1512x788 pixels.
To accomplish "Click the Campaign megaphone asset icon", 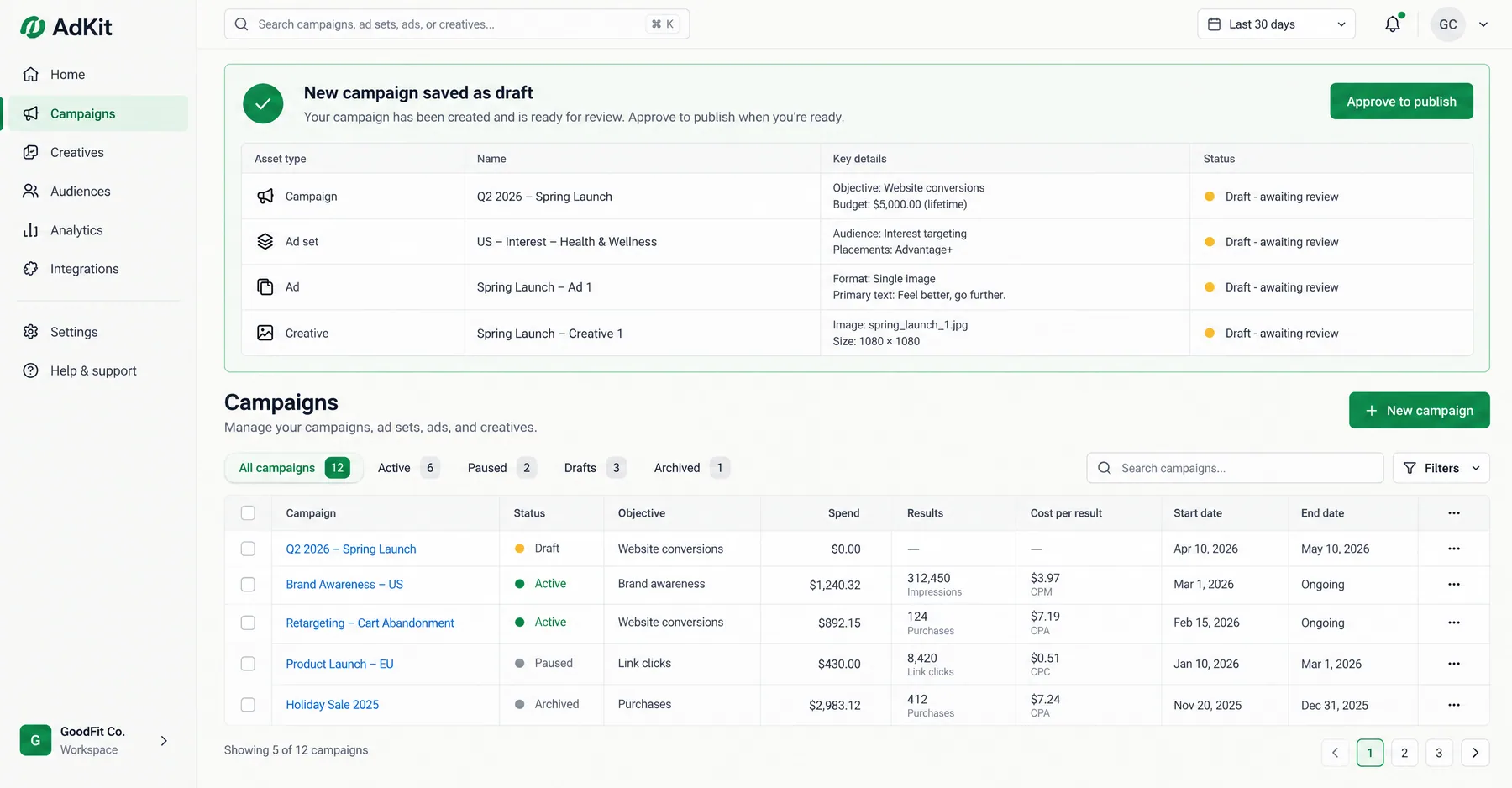I will tap(265, 196).
